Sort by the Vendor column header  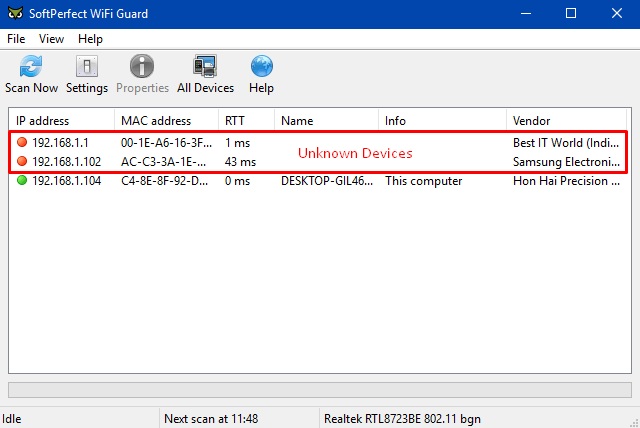[567, 121]
